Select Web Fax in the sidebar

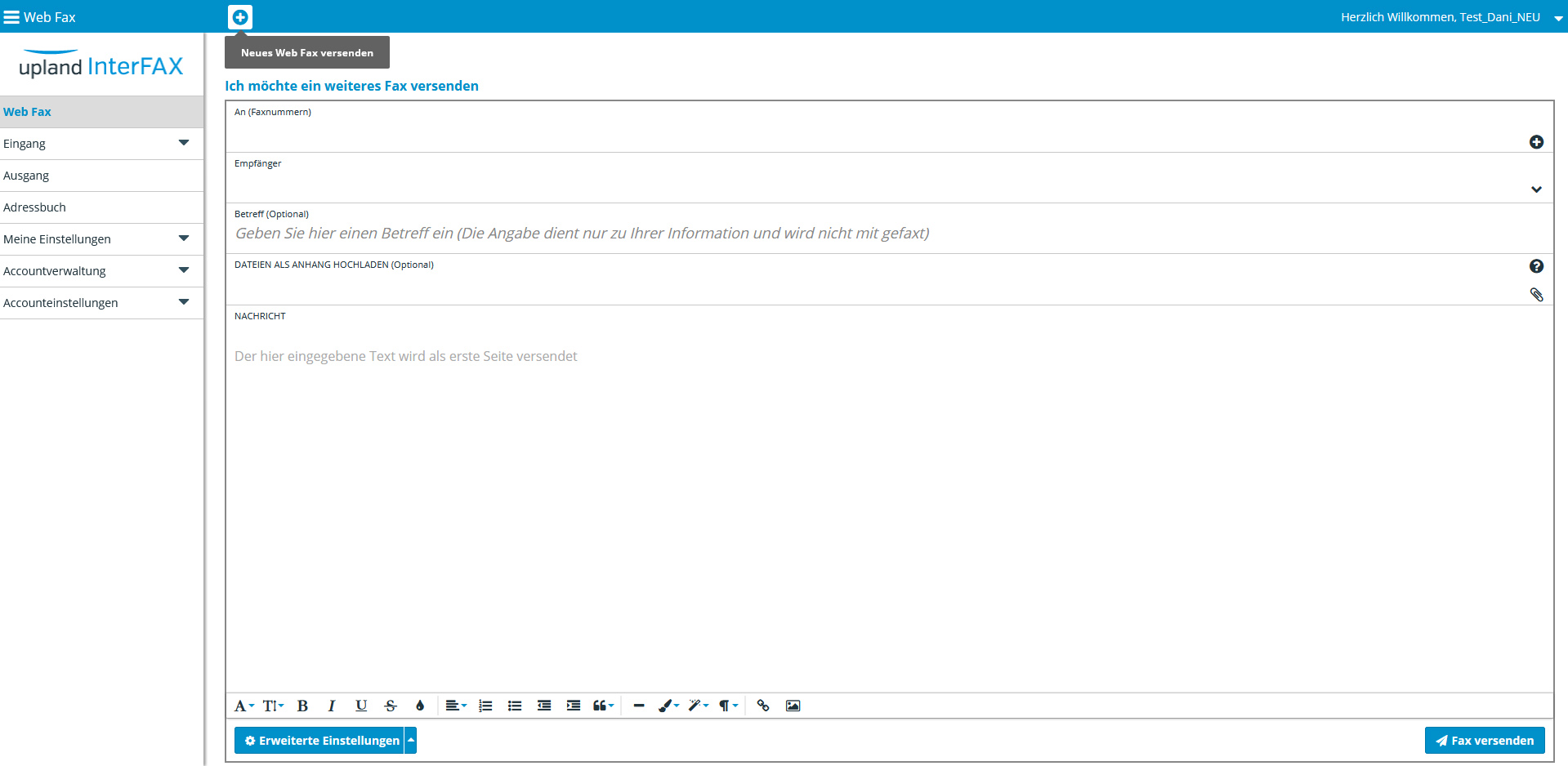(101, 112)
